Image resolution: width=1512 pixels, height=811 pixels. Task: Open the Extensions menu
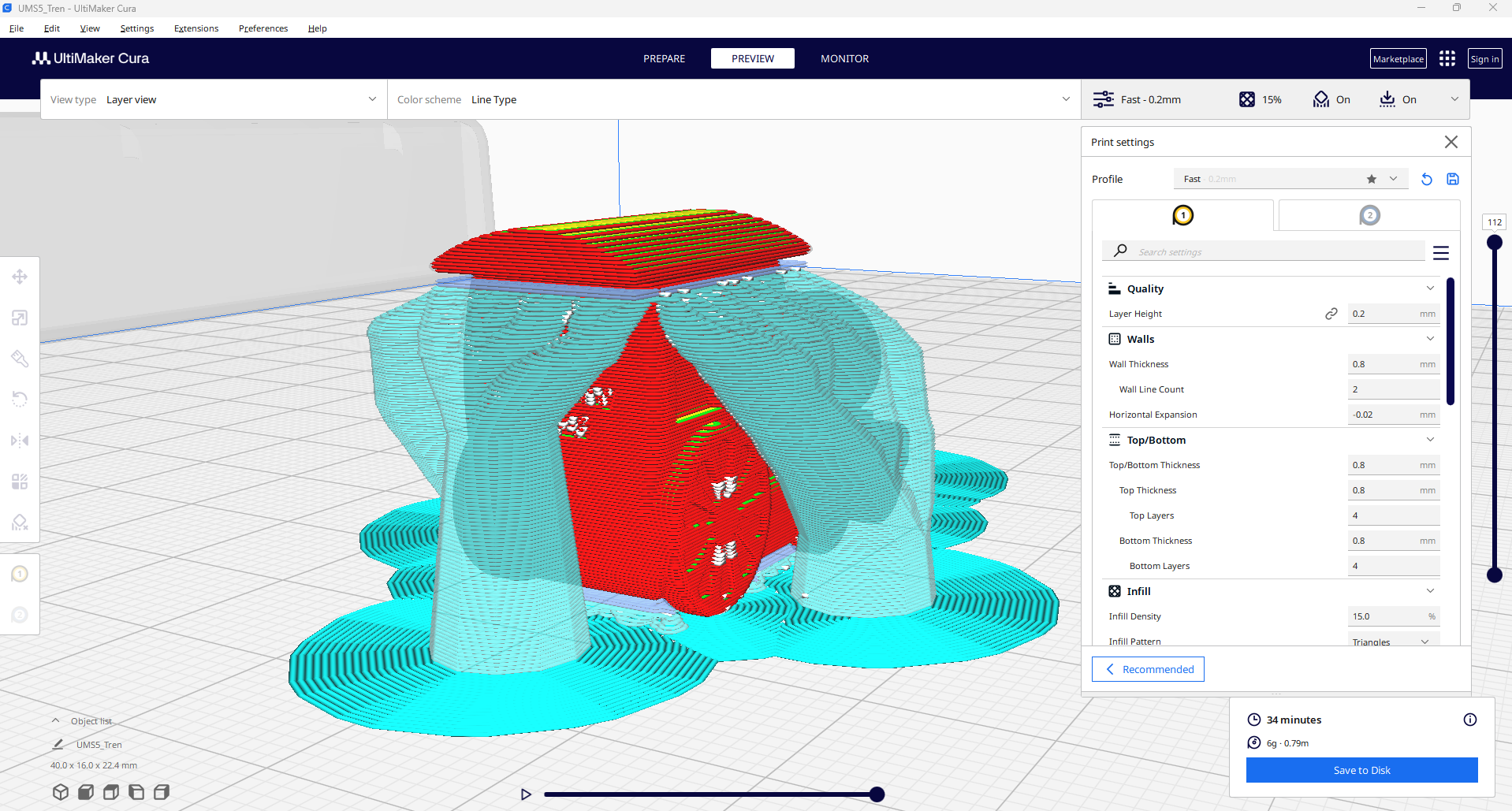196,28
